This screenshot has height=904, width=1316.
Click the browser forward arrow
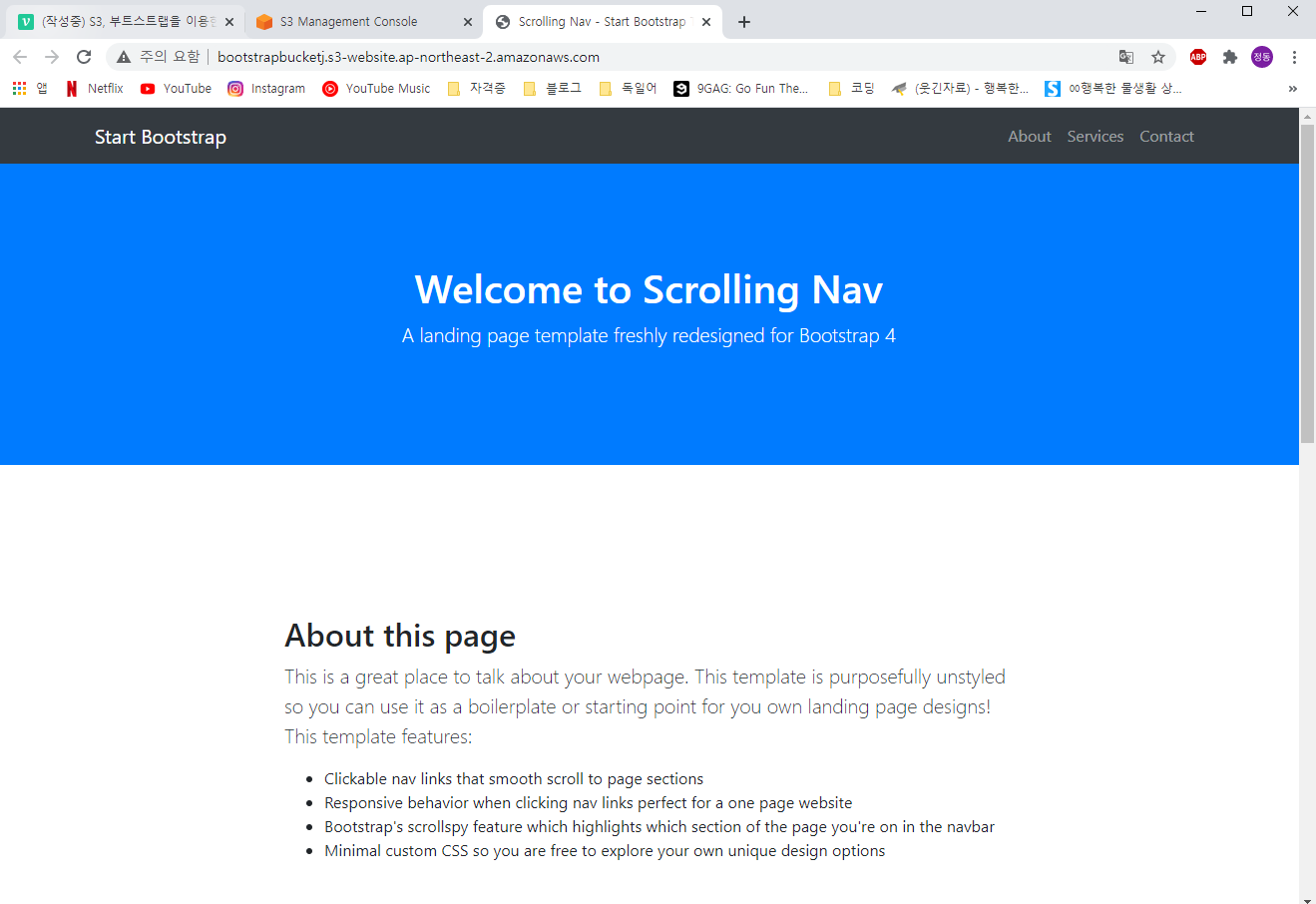click(52, 57)
